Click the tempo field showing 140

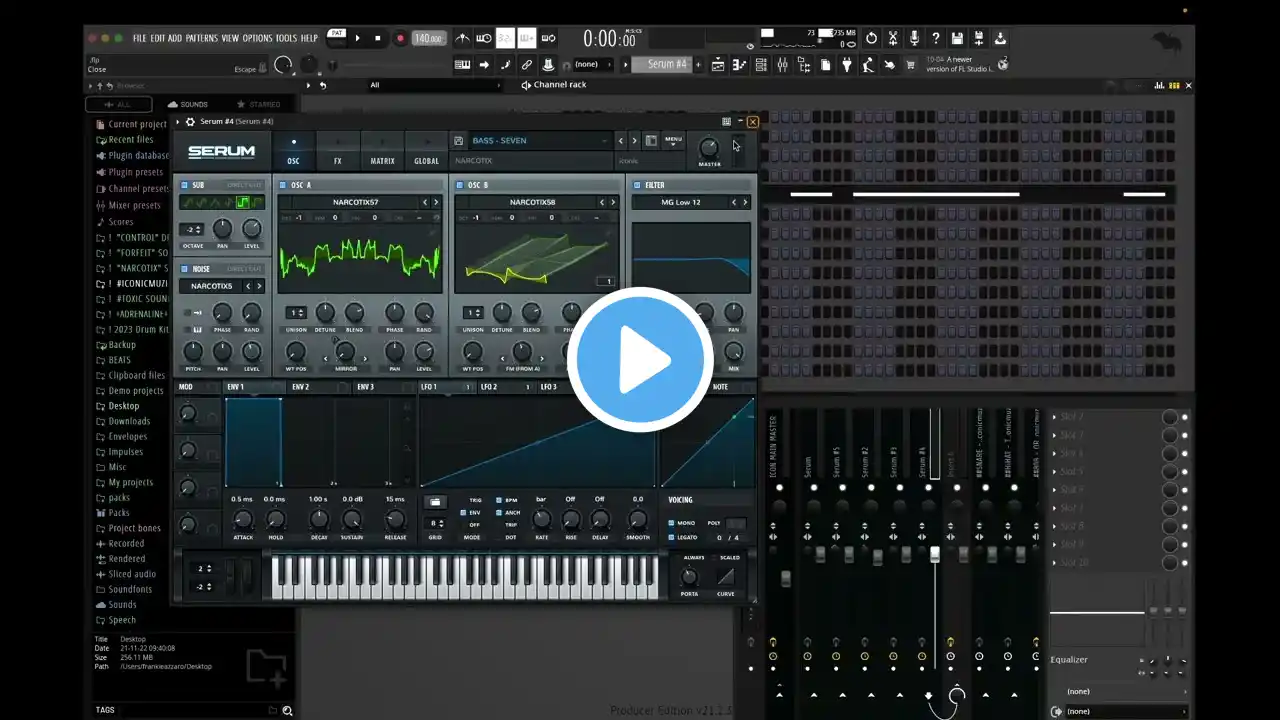(428, 38)
